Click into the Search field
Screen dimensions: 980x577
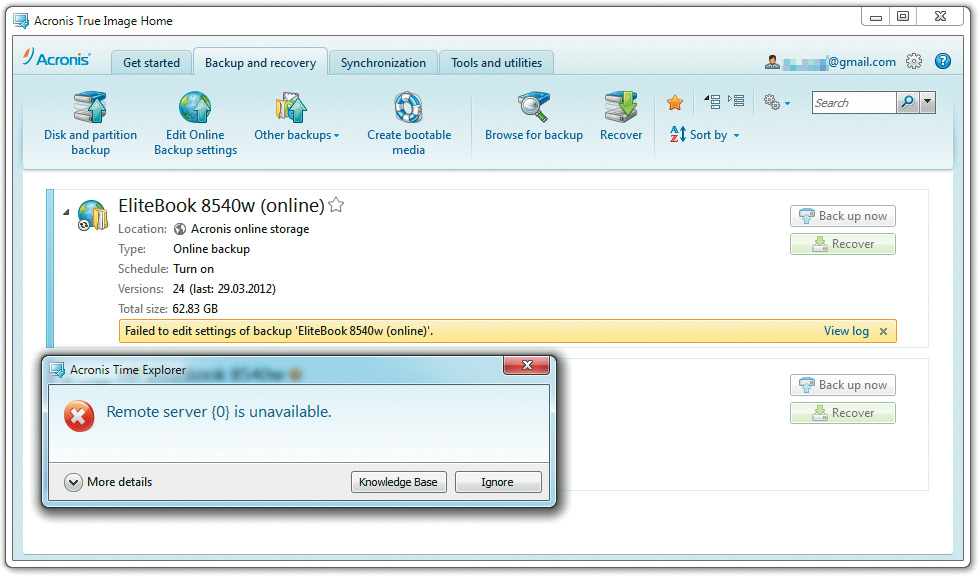coord(854,103)
